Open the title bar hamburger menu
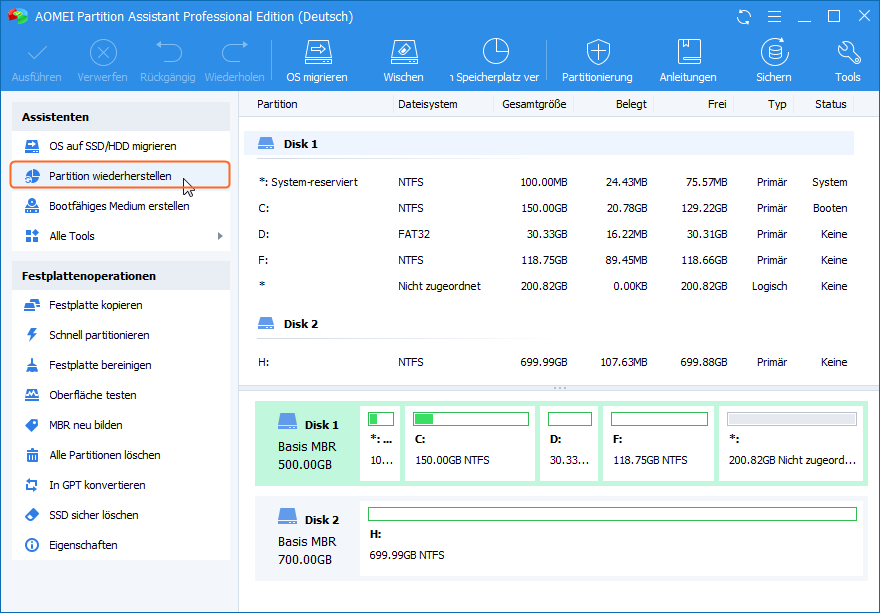Screen dimensions: 880x613 point(773,17)
